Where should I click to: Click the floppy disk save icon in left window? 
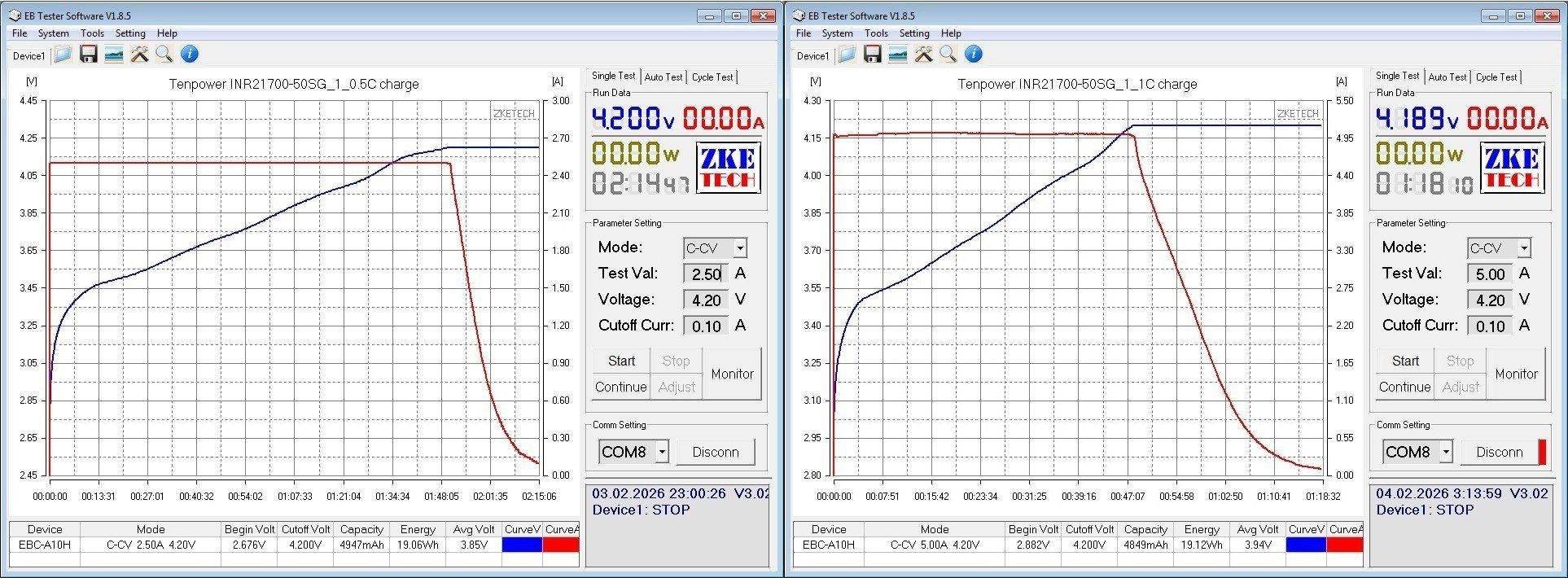89,55
